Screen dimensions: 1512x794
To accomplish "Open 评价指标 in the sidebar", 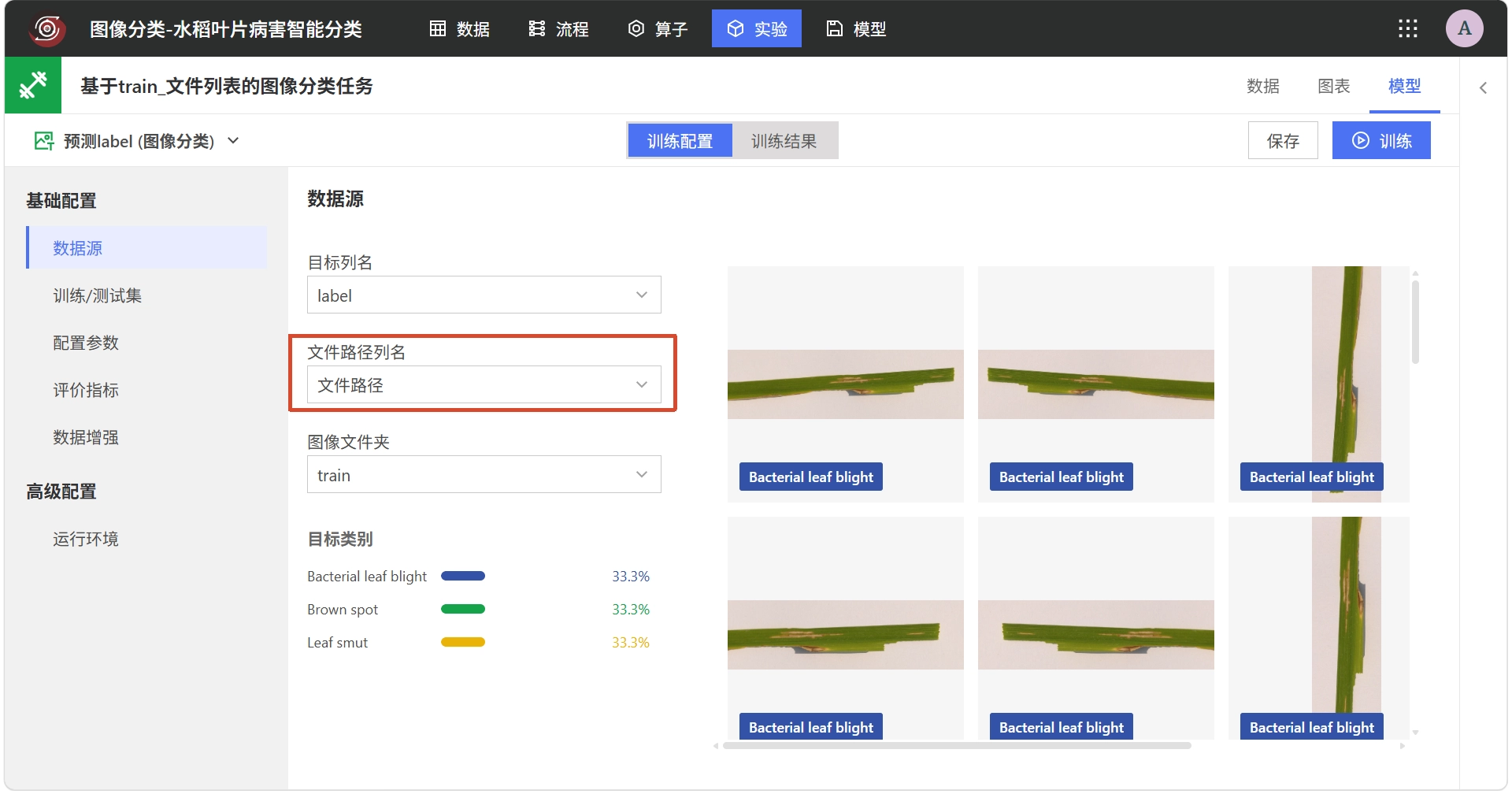I will click(x=146, y=390).
